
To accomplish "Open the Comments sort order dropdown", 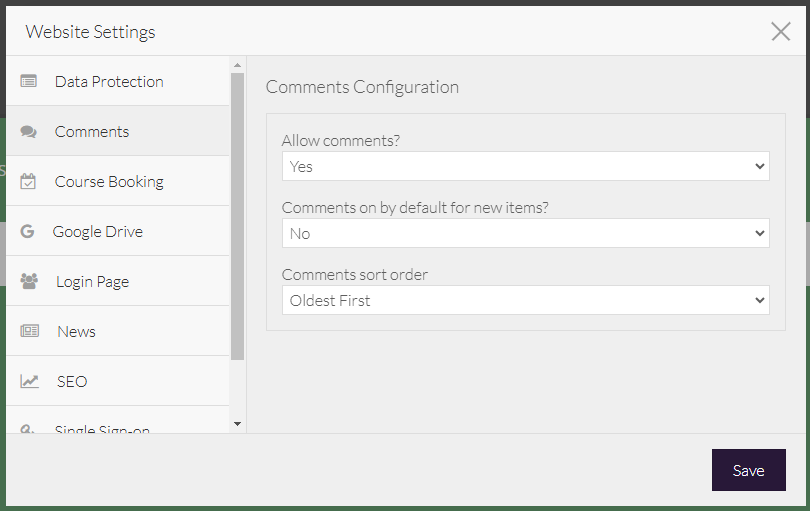I will tap(525, 300).
